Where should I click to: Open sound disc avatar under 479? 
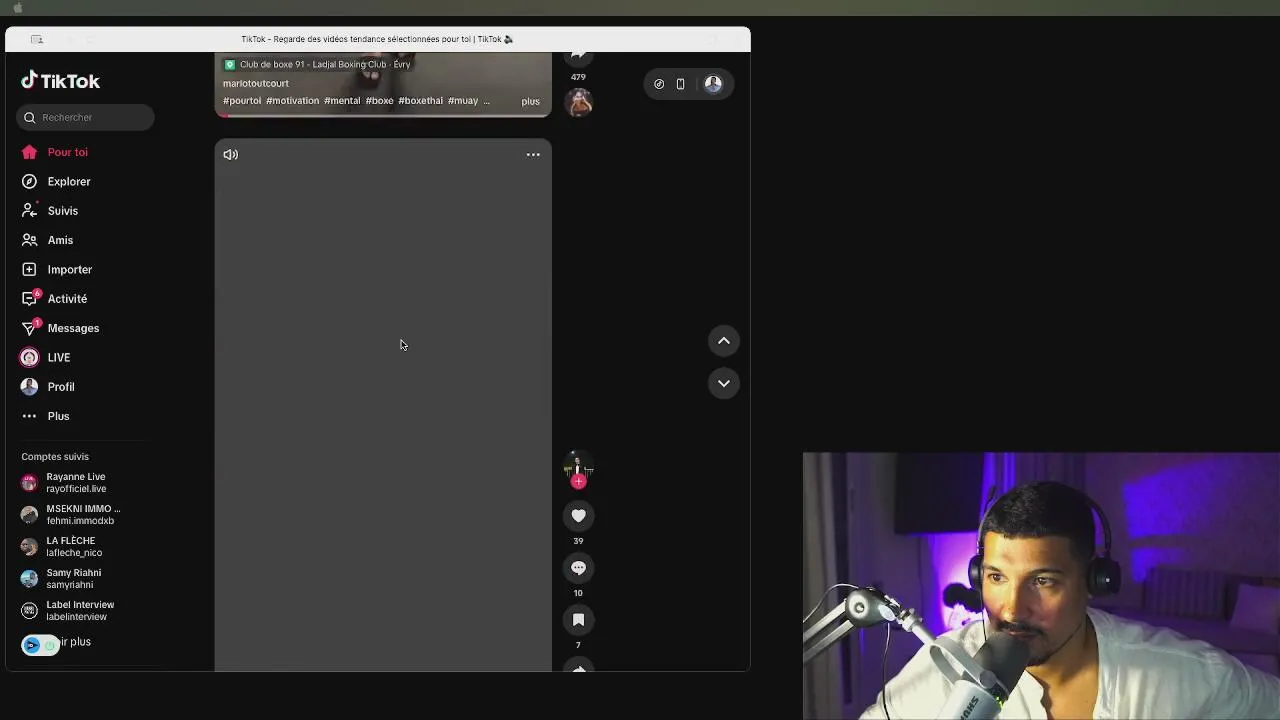coord(578,102)
